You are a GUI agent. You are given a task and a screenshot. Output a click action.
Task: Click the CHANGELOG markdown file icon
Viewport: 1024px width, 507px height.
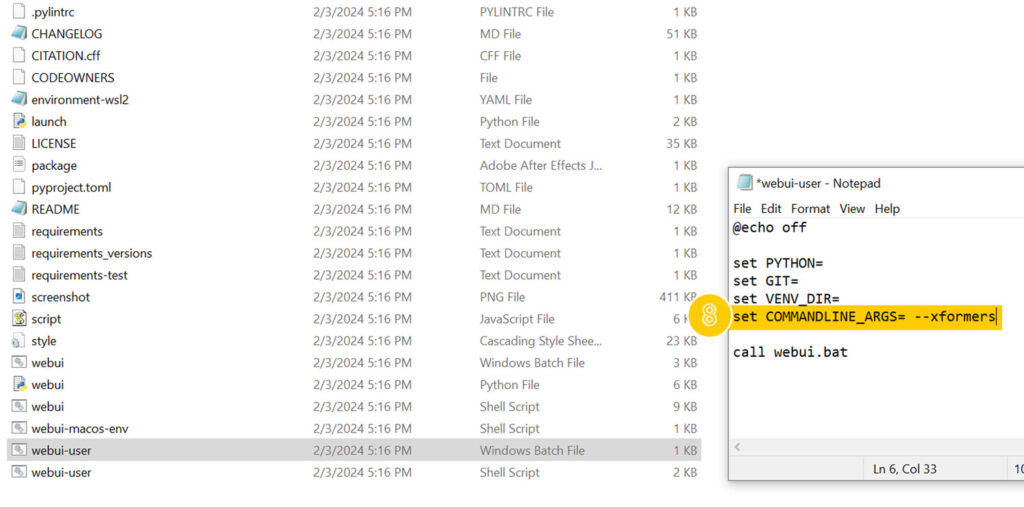[19, 34]
